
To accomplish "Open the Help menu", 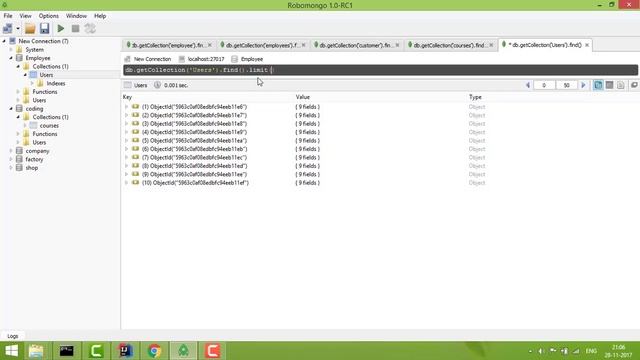I will [x=100, y=16].
